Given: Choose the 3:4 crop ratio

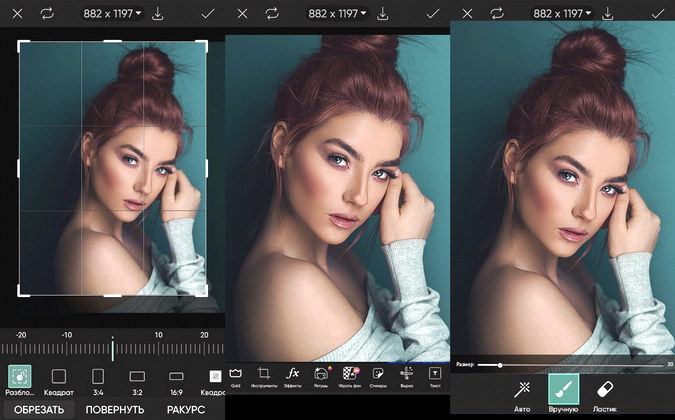Looking at the screenshot, I should [98, 382].
